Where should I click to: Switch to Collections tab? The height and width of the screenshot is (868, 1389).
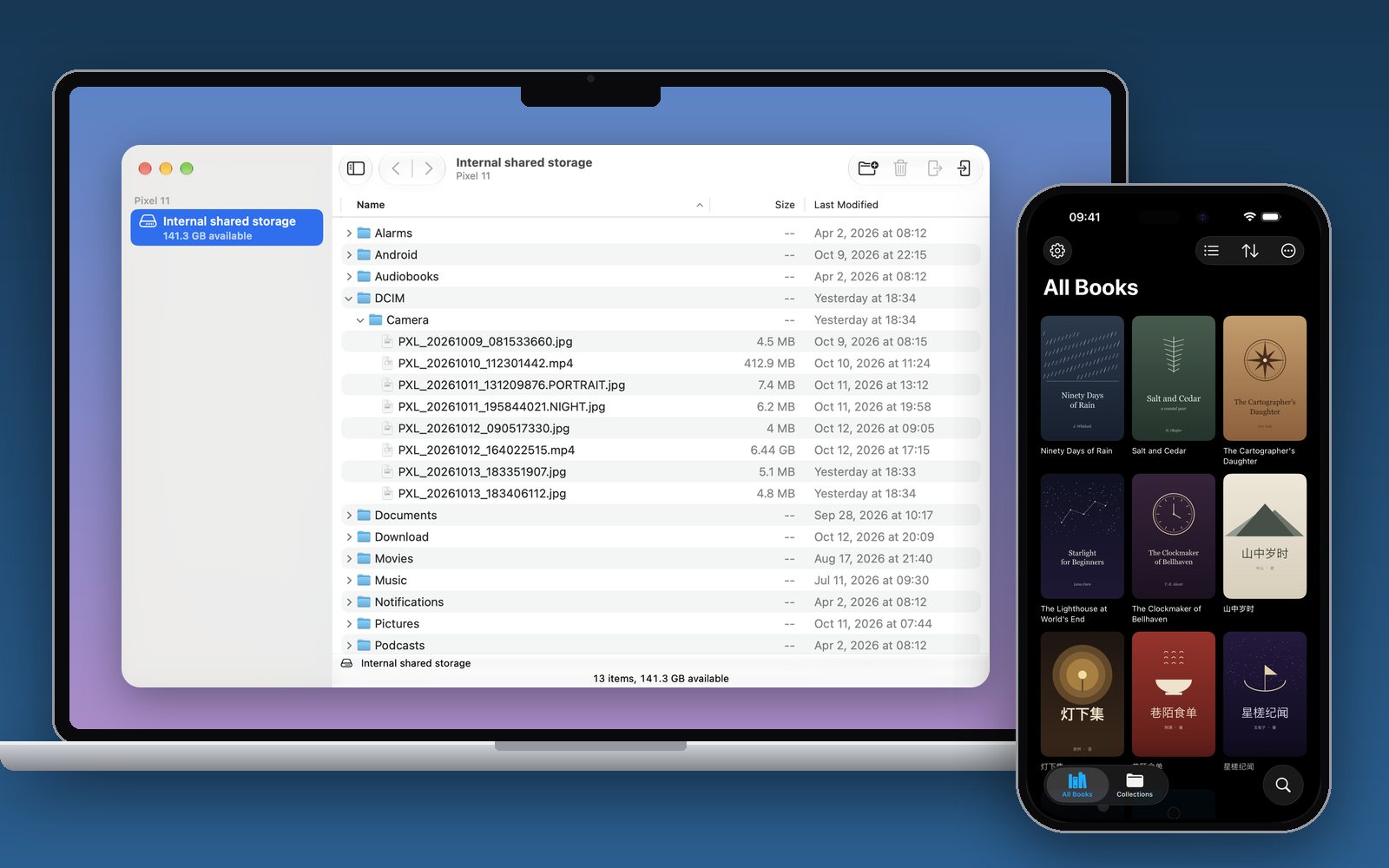click(x=1135, y=785)
